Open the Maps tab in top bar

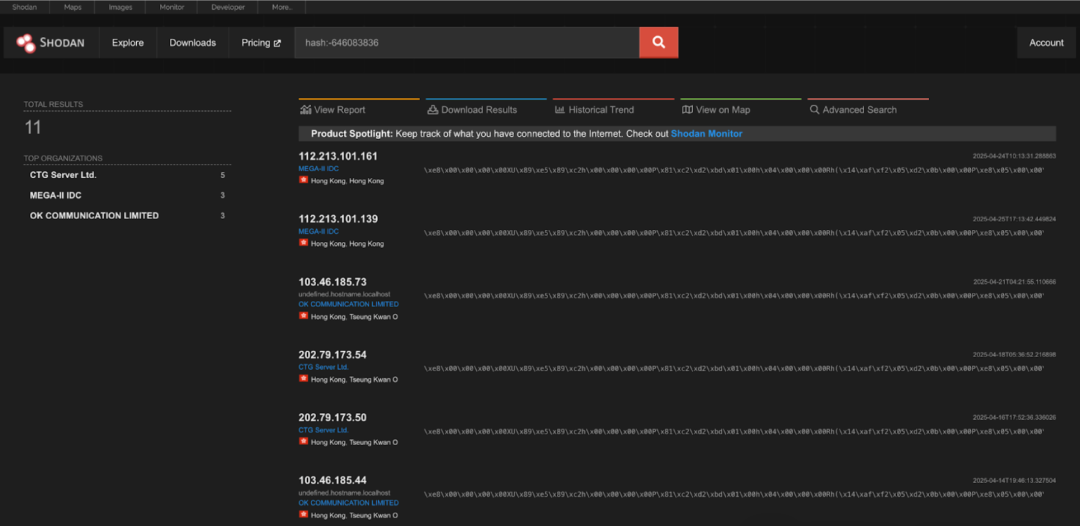[72, 7]
